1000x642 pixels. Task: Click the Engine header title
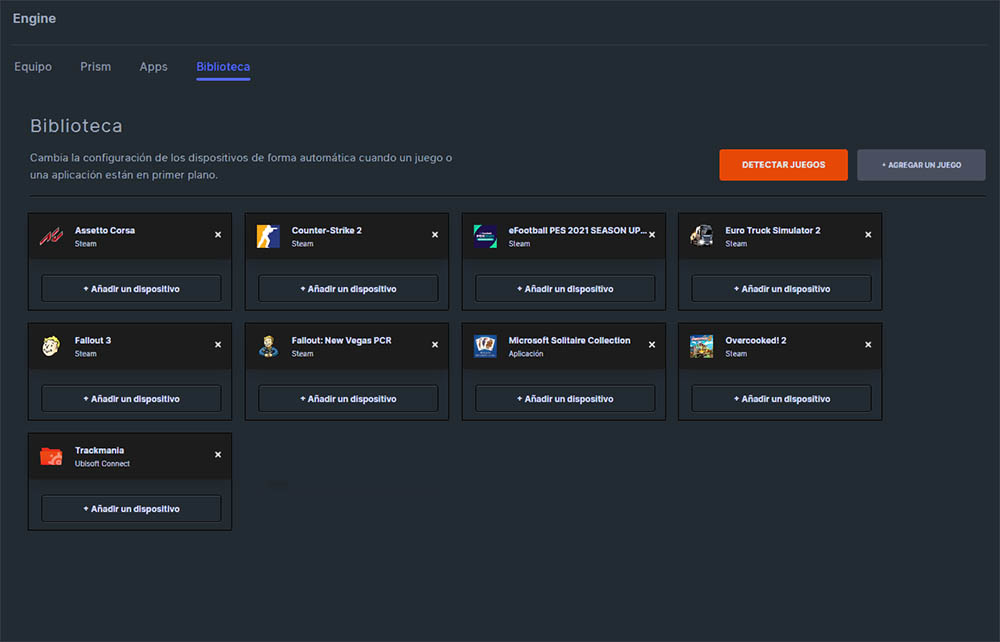click(x=34, y=18)
